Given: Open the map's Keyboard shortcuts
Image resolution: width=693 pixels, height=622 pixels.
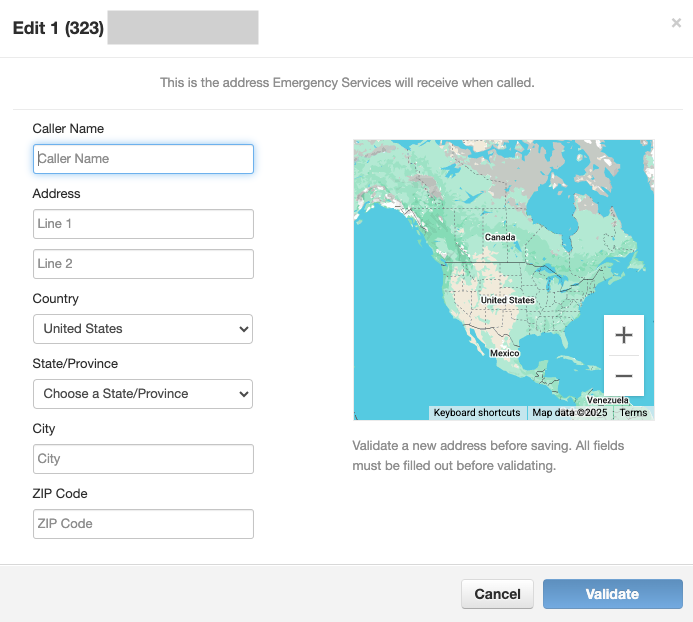Looking at the screenshot, I should click(x=476, y=413).
